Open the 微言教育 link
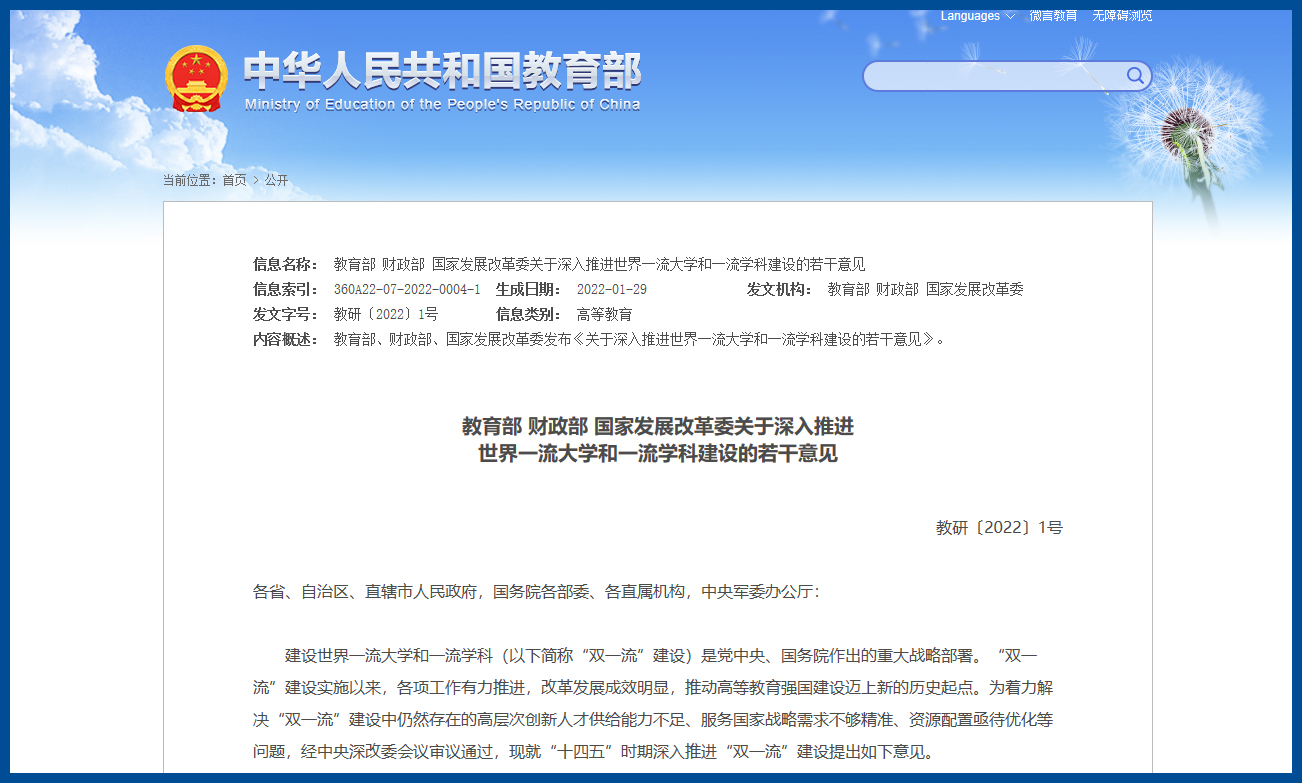 tap(1053, 16)
